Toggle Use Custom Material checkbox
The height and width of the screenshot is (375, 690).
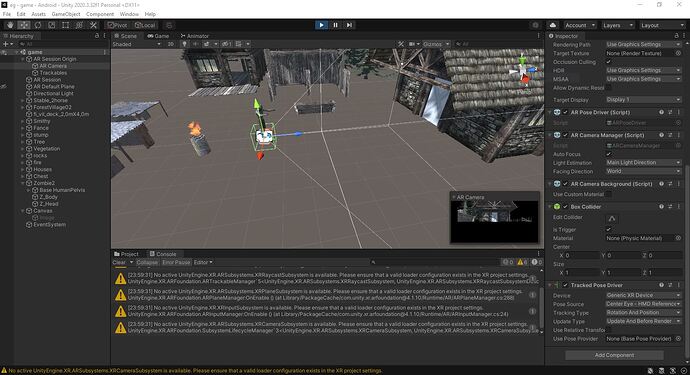(x=609, y=194)
